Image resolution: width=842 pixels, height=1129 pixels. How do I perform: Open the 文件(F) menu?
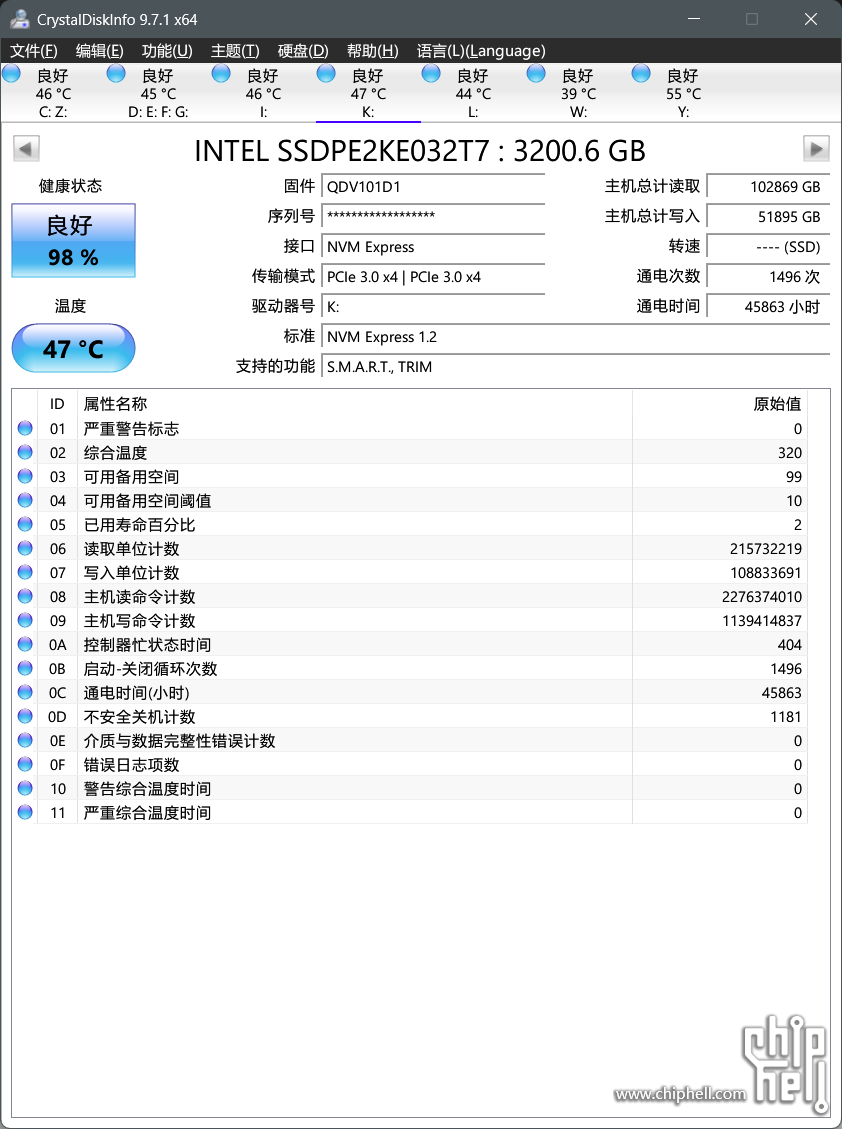[x=34, y=51]
